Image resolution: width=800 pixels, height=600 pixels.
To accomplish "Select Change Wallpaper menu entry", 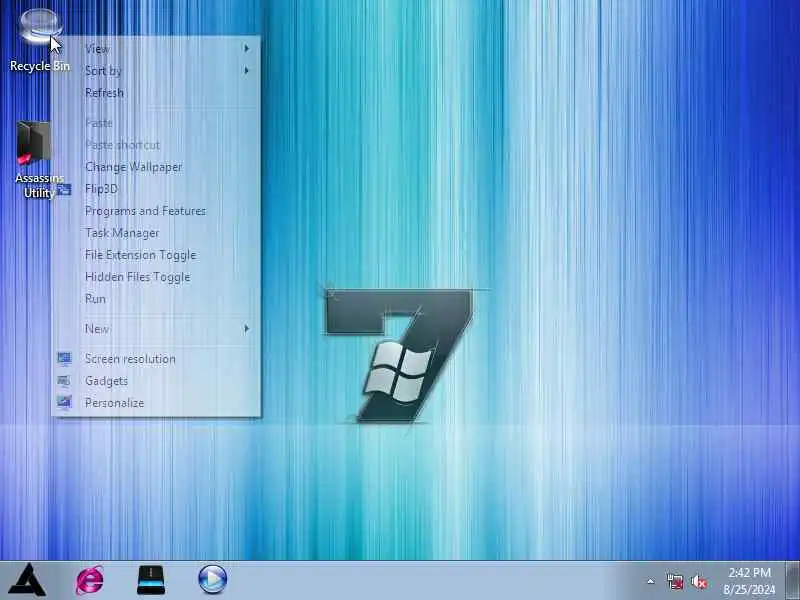I will 157,167.
